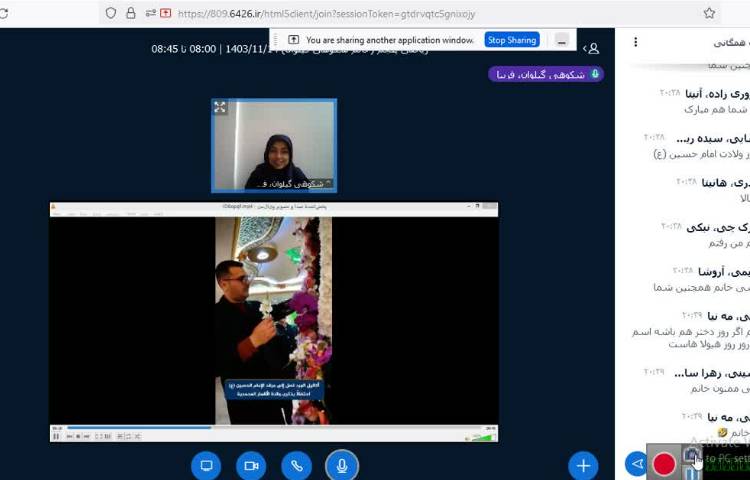Toggle the webcam sharing button
The width and height of the screenshot is (750, 480).
(251, 465)
